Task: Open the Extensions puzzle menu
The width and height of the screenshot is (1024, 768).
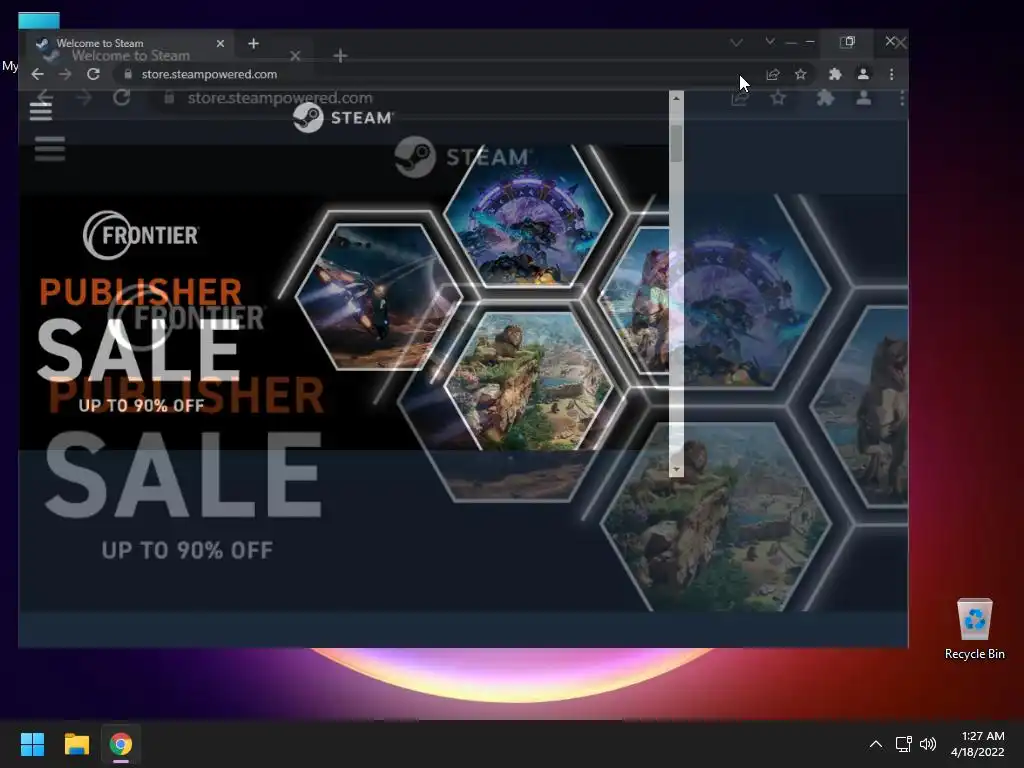Action: [x=835, y=74]
